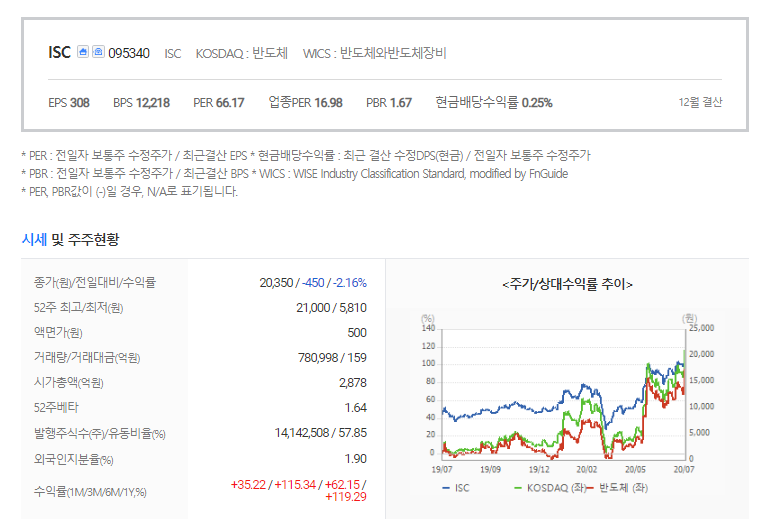Click the <주가/상대수익률 추이> chart title

click(x=567, y=284)
